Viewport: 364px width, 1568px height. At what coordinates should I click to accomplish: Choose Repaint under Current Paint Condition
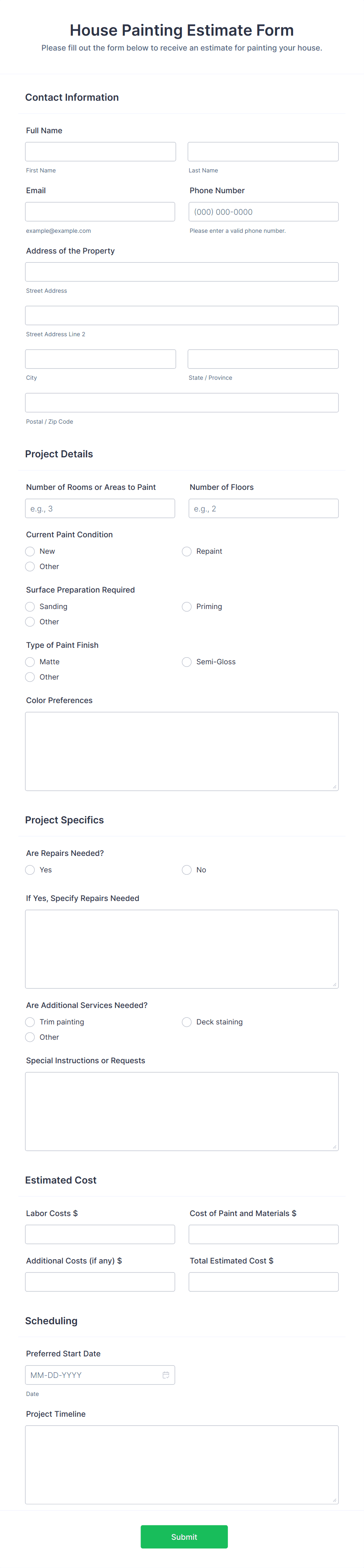(x=187, y=551)
